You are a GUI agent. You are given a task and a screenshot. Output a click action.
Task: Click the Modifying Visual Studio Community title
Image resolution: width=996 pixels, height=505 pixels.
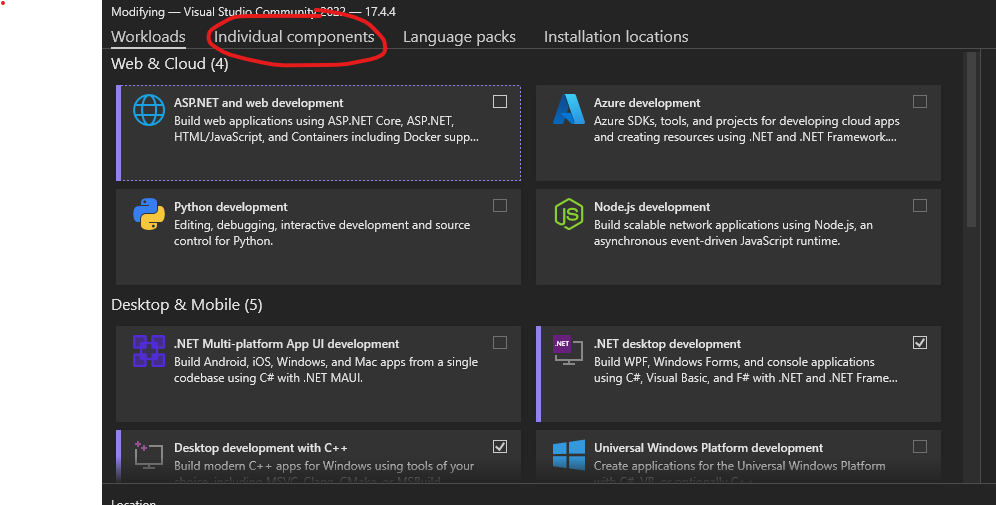tap(253, 11)
